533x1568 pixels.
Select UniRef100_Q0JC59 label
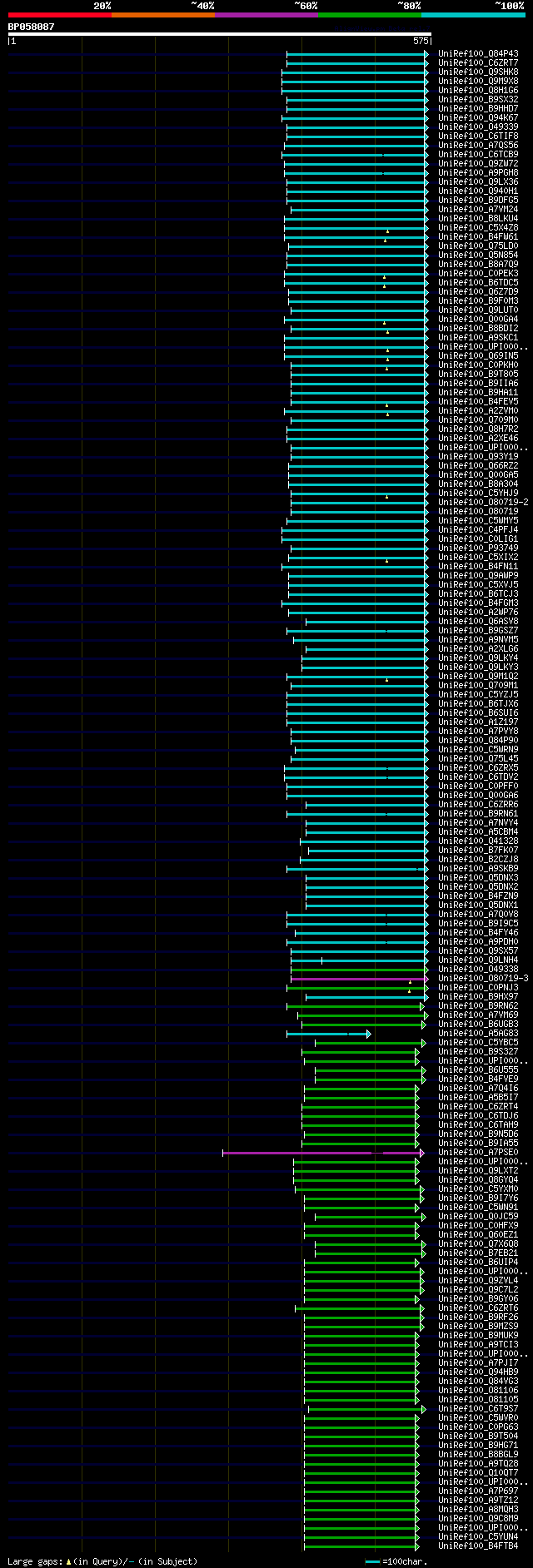click(478, 1217)
